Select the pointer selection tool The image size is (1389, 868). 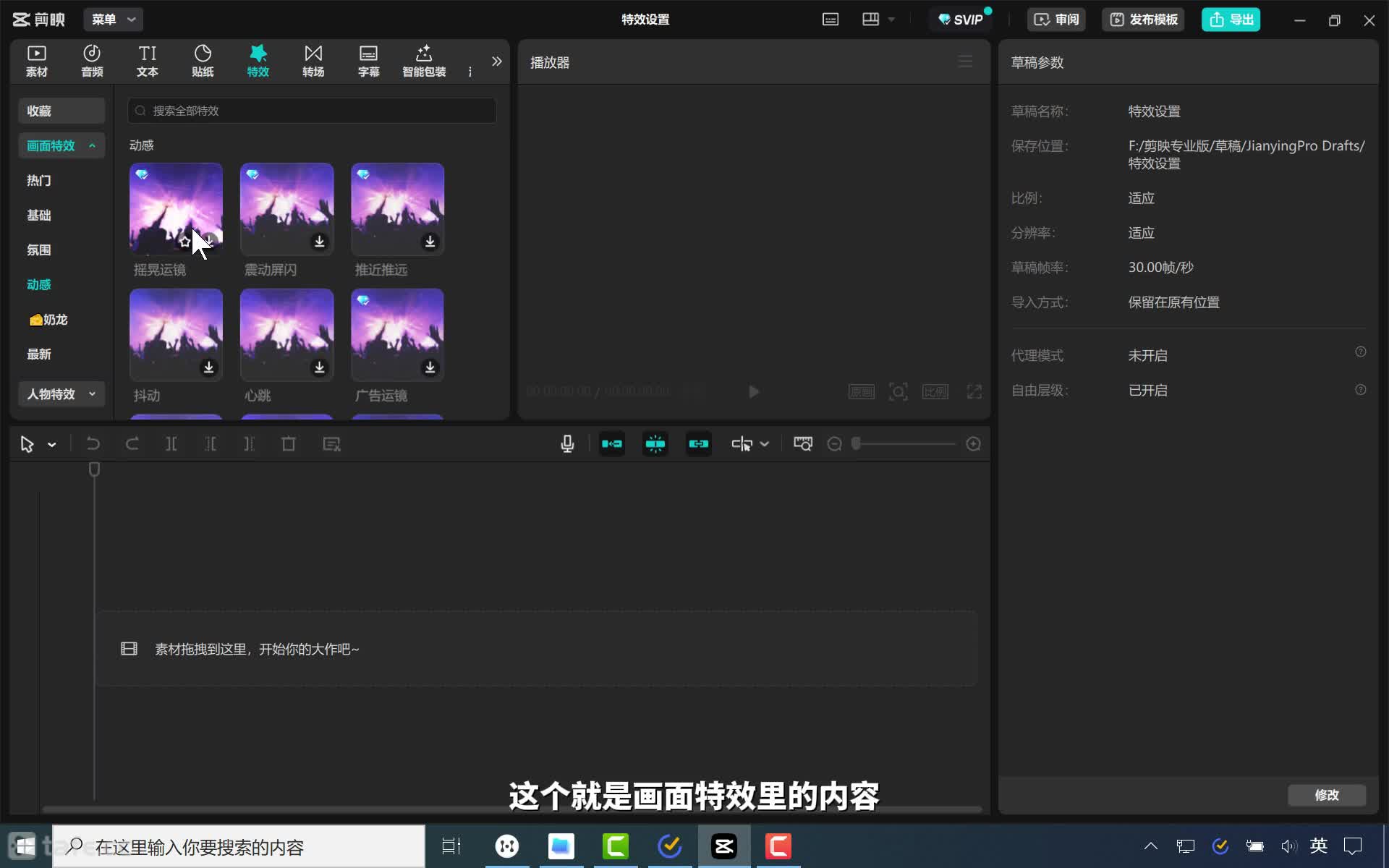click(x=27, y=444)
